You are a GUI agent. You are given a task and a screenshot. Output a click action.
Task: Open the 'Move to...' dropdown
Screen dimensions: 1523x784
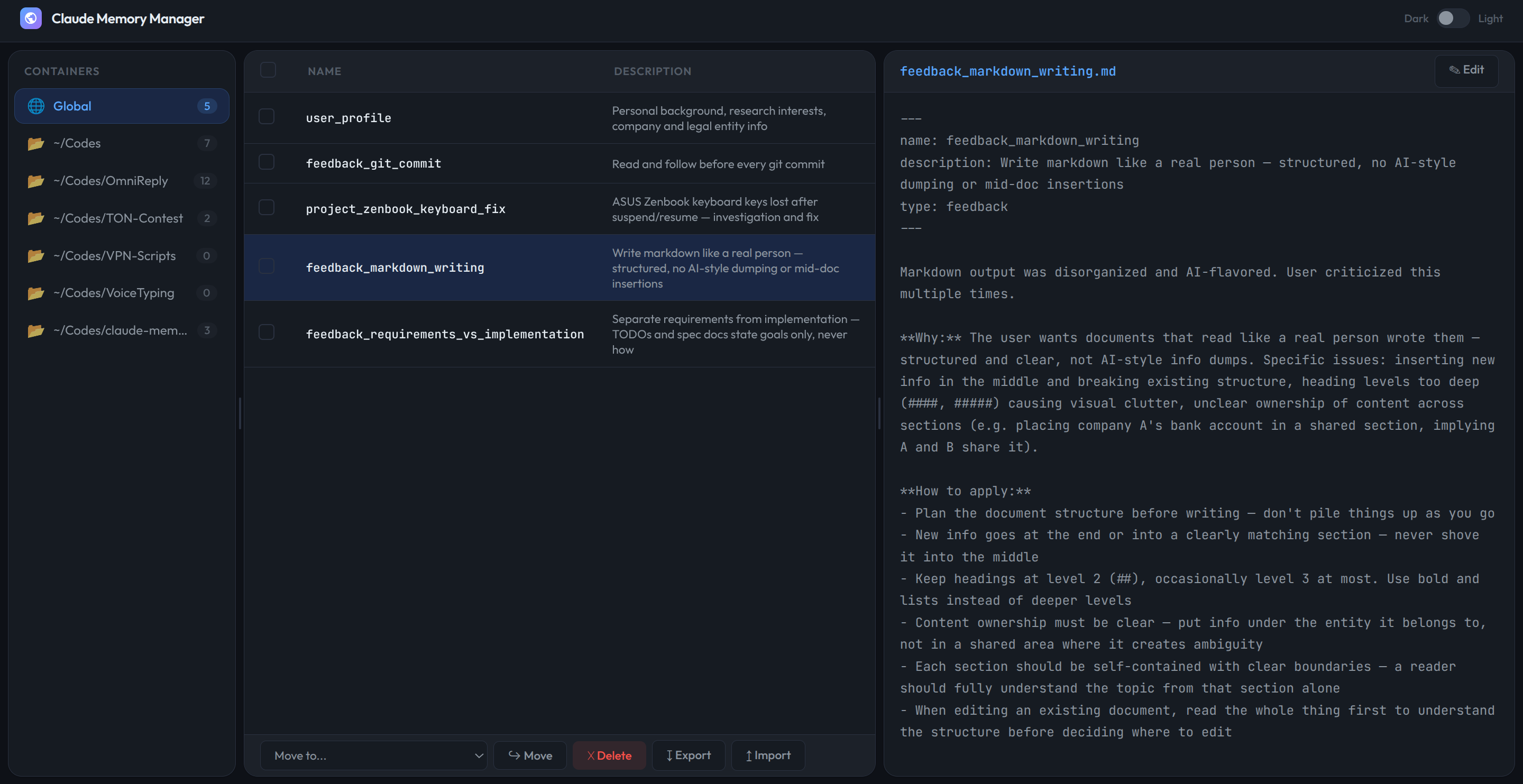(x=373, y=755)
